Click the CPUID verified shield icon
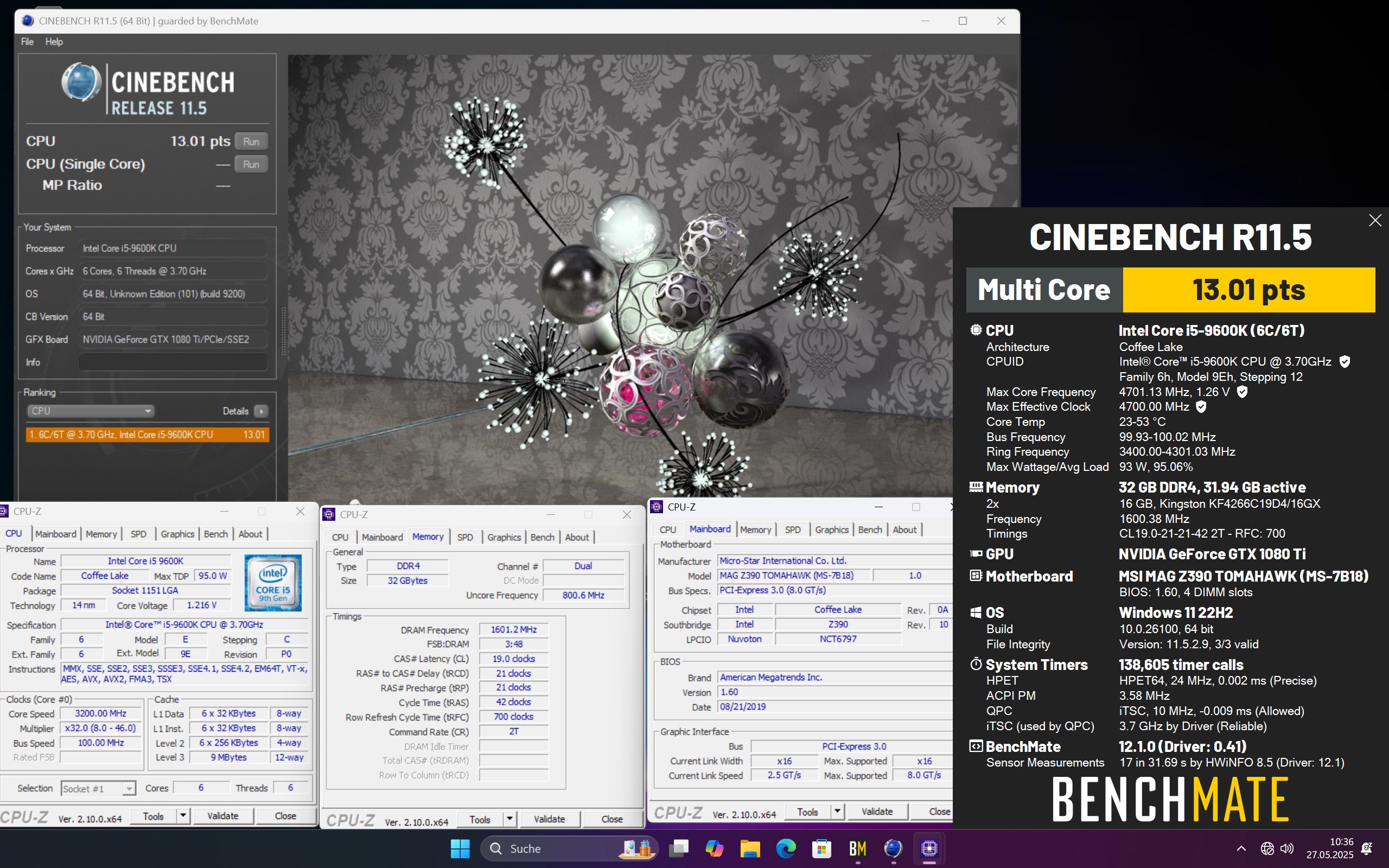The width and height of the screenshot is (1389, 868). pos(1344,362)
